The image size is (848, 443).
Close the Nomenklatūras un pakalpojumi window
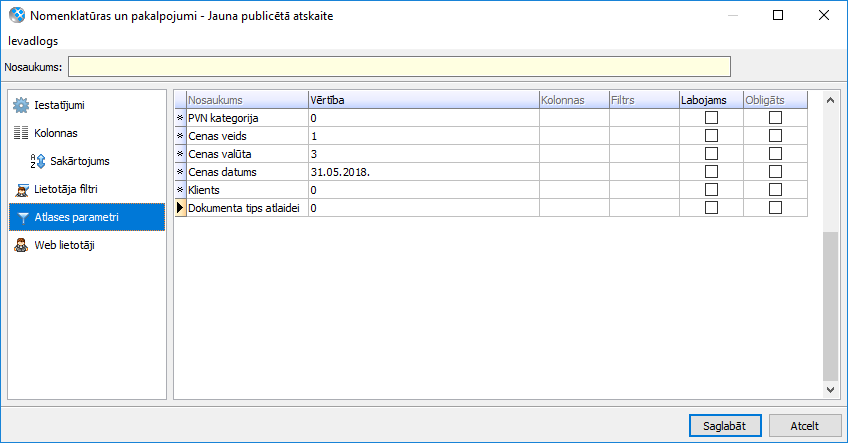pos(824,15)
